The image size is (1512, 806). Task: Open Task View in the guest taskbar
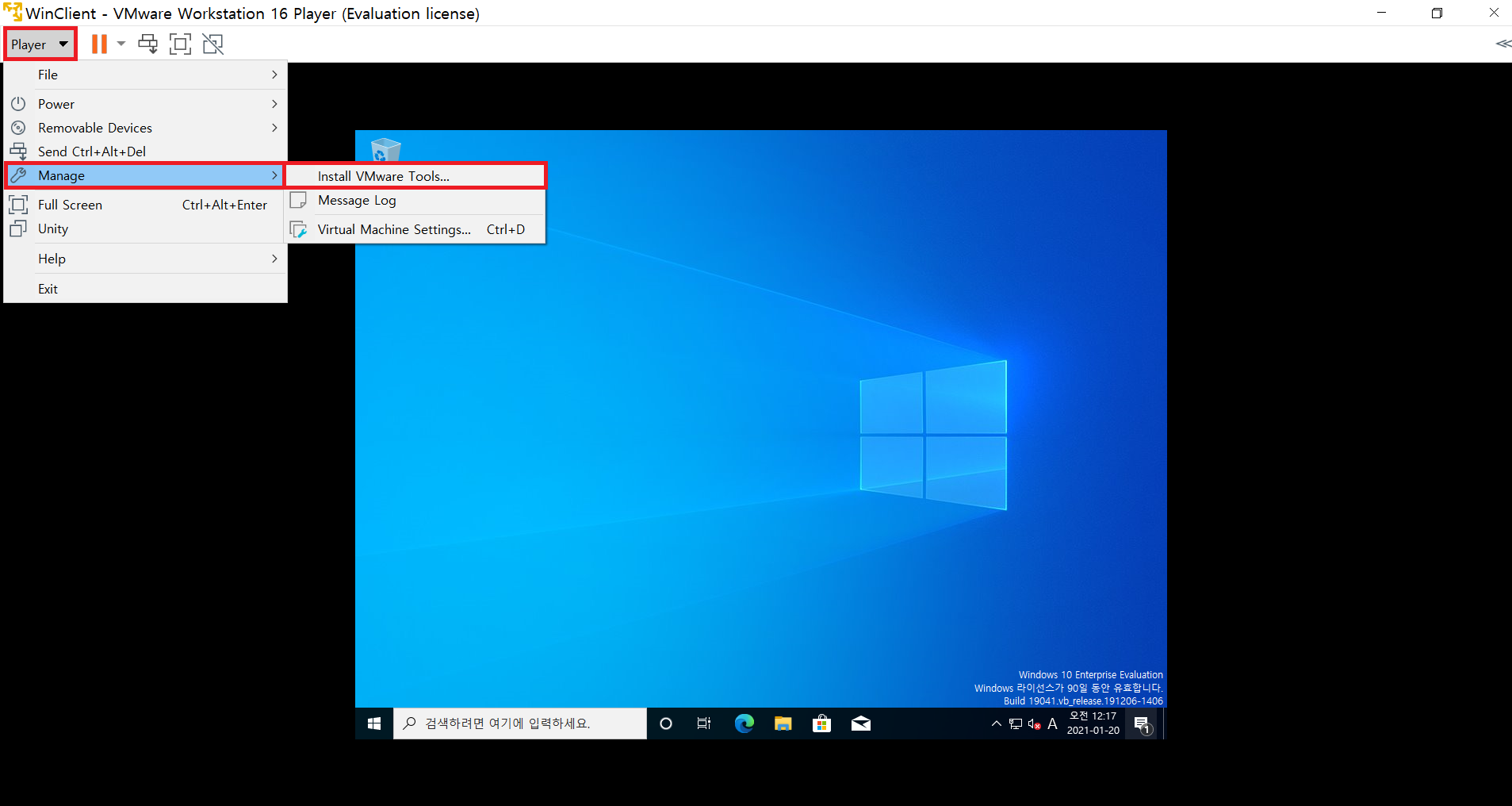click(704, 723)
